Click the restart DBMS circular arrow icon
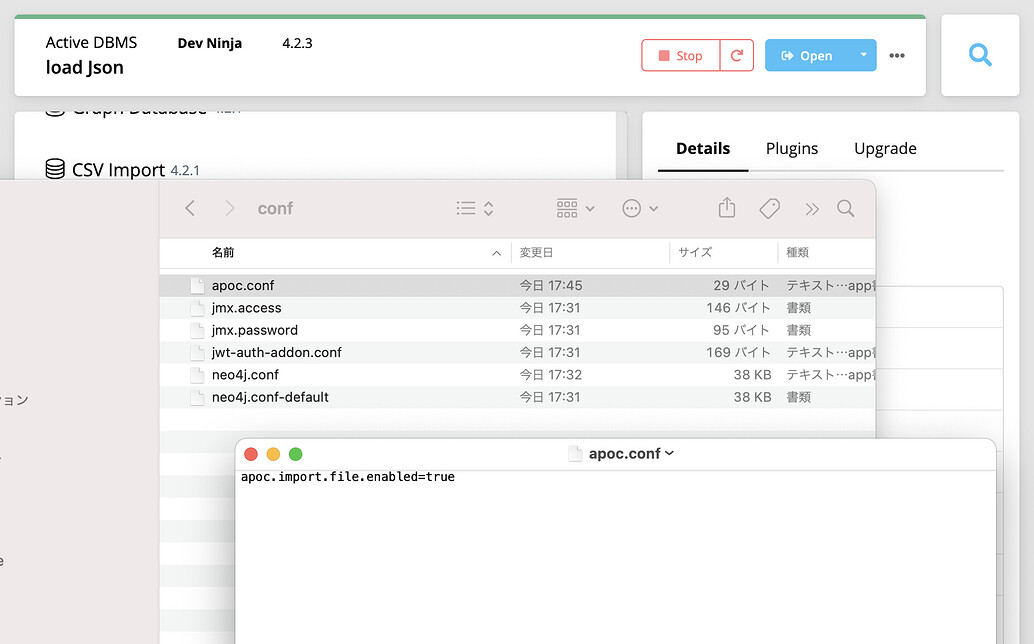Viewport: 1034px width, 644px height. (737, 55)
